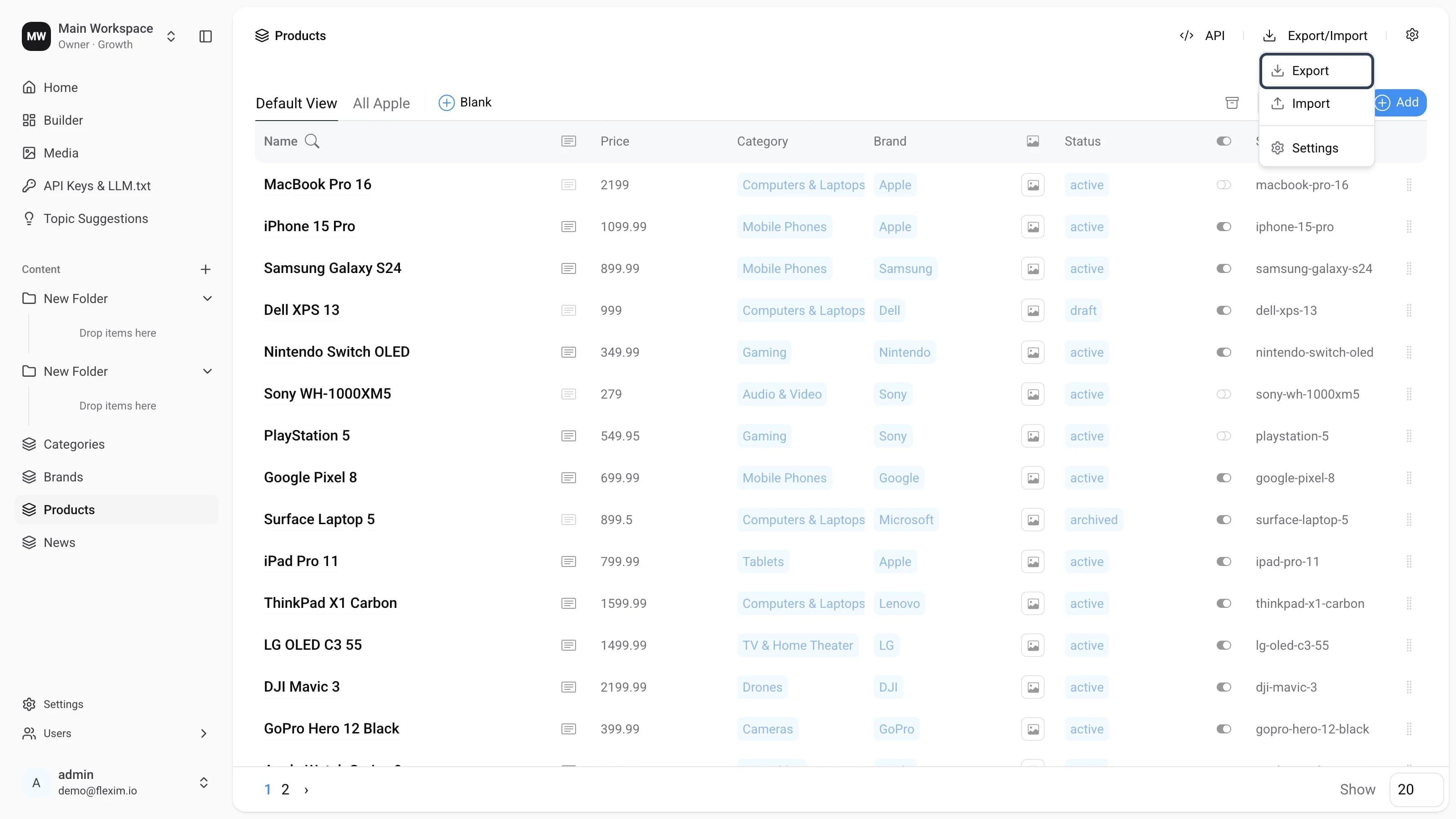Open workspace Settings in the sidebar
Screen dimensions: 1456x819
(x=116, y=704)
